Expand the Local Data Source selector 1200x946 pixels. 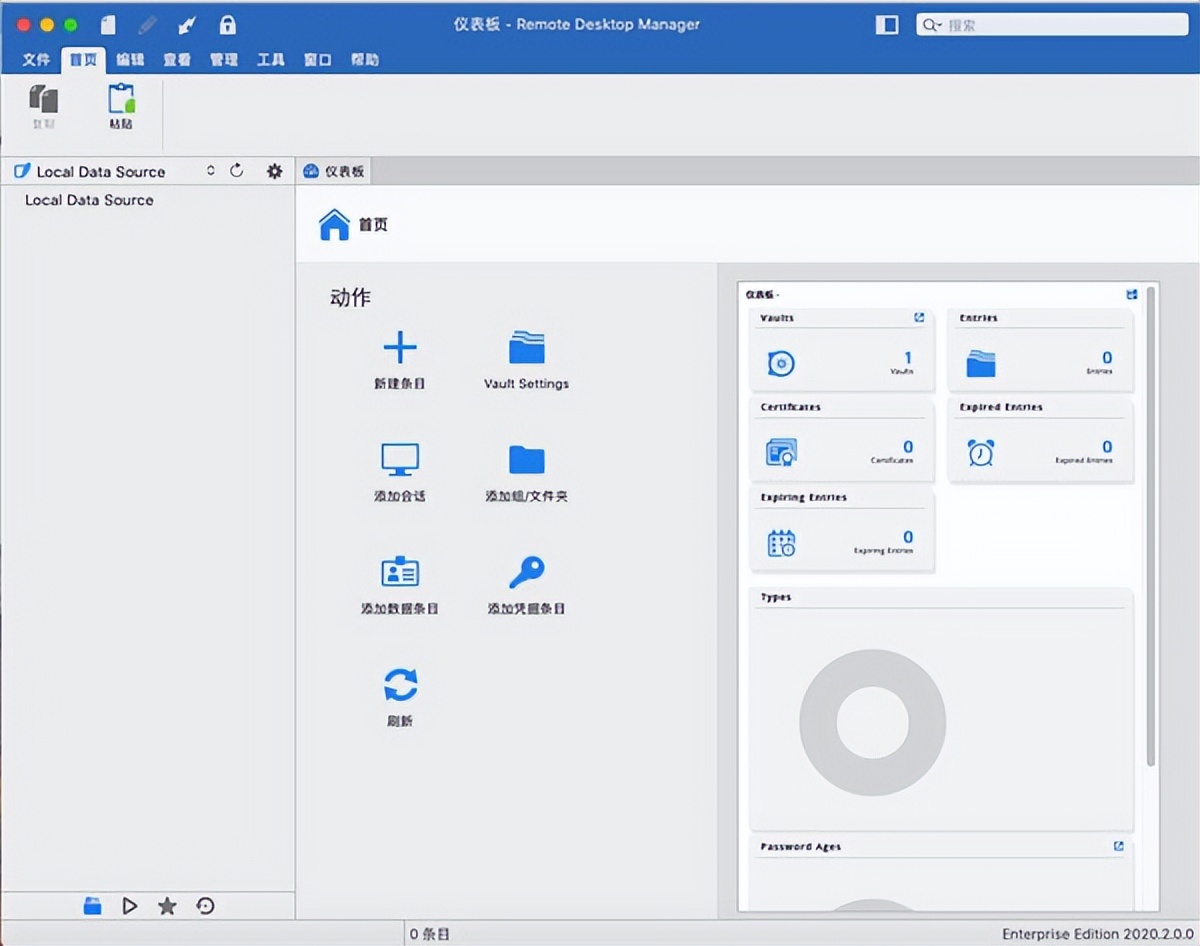point(210,171)
